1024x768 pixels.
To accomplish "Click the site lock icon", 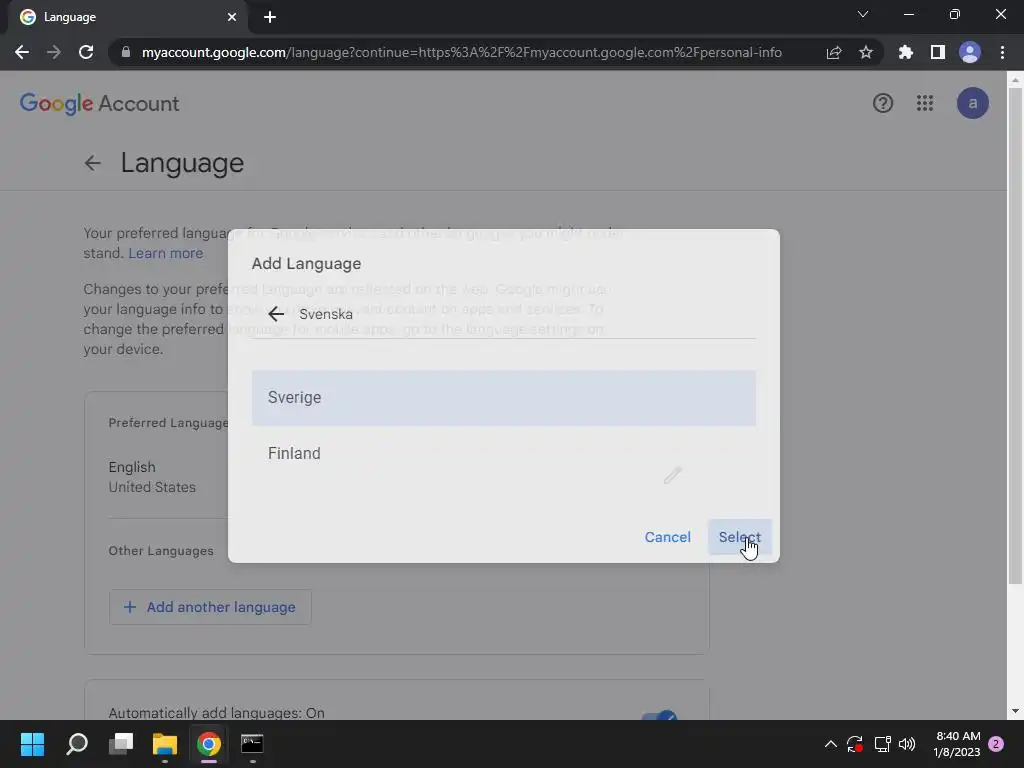I will click(125, 52).
